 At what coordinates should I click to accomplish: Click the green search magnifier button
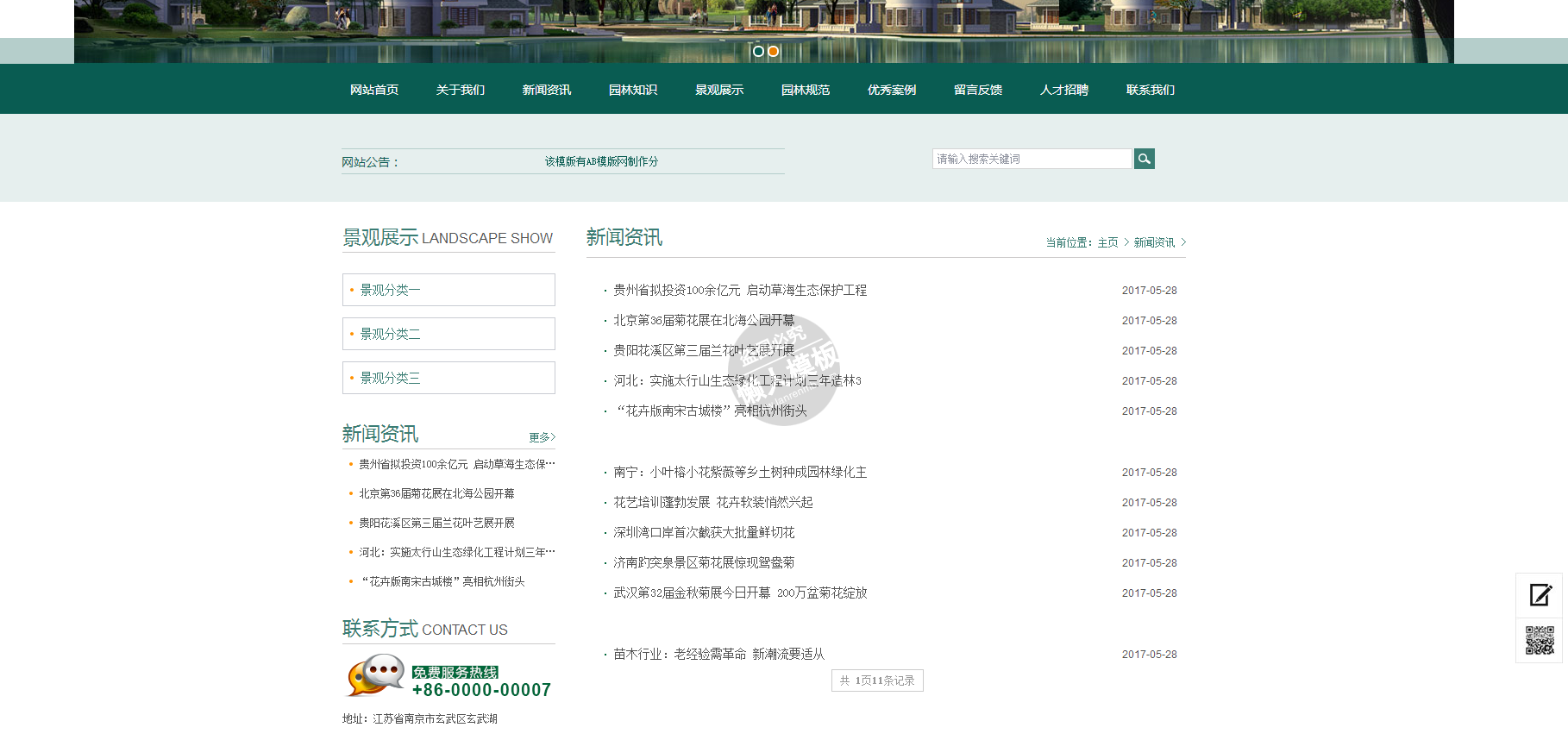coord(1144,159)
